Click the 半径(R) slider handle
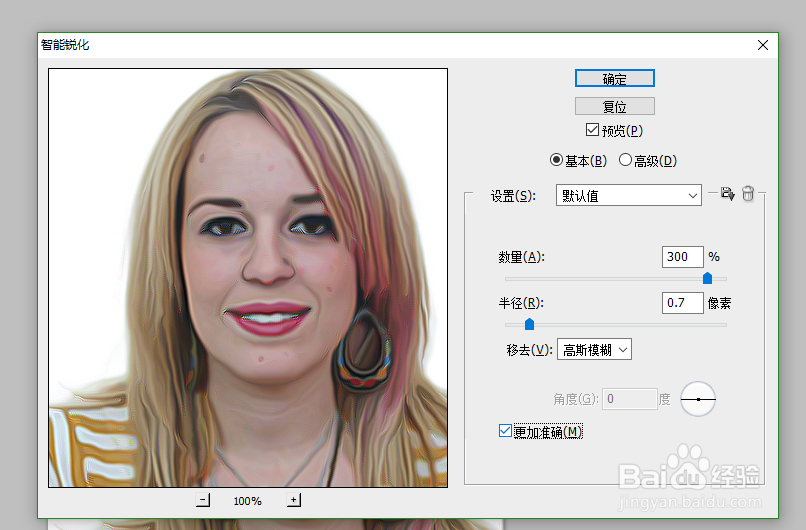Viewport: 806px width, 530px height. (x=529, y=324)
